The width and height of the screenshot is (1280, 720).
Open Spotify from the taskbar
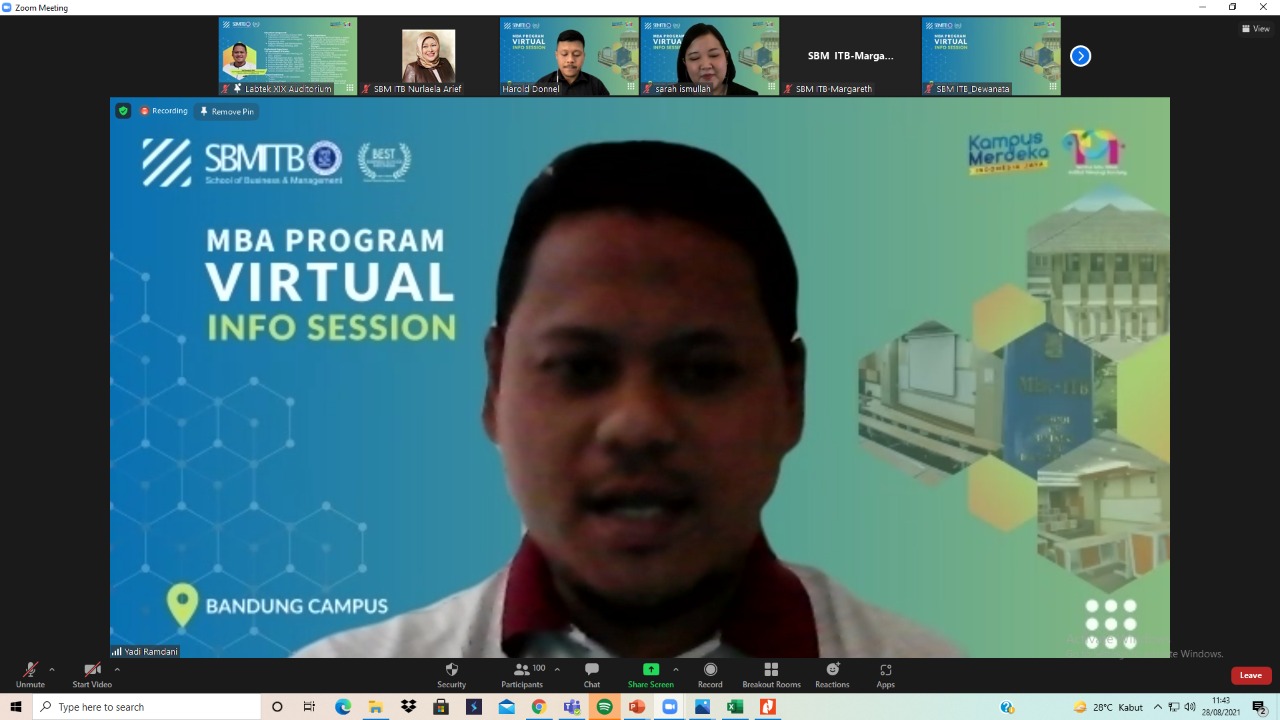point(604,707)
